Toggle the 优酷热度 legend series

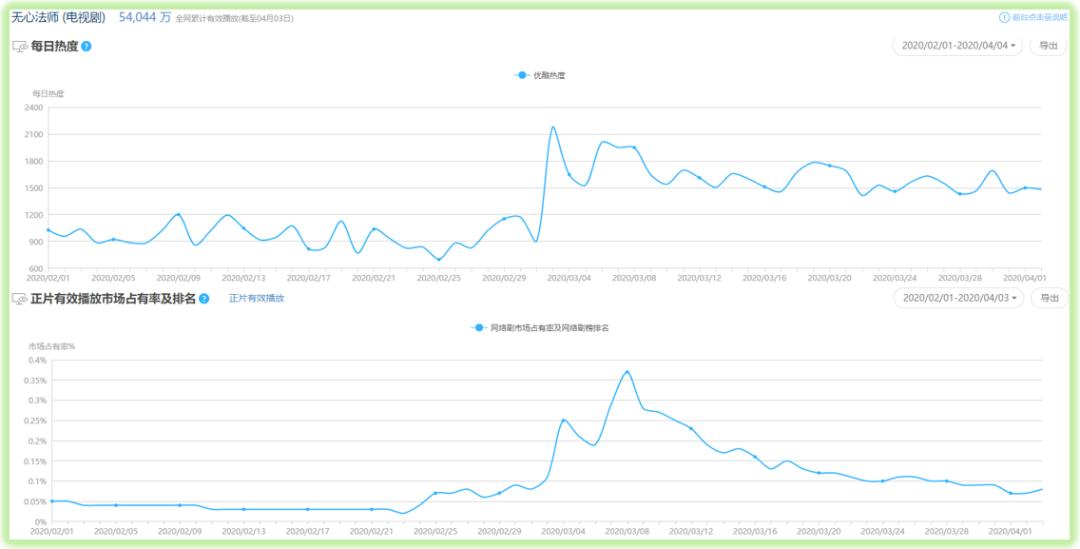tap(540, 75)
